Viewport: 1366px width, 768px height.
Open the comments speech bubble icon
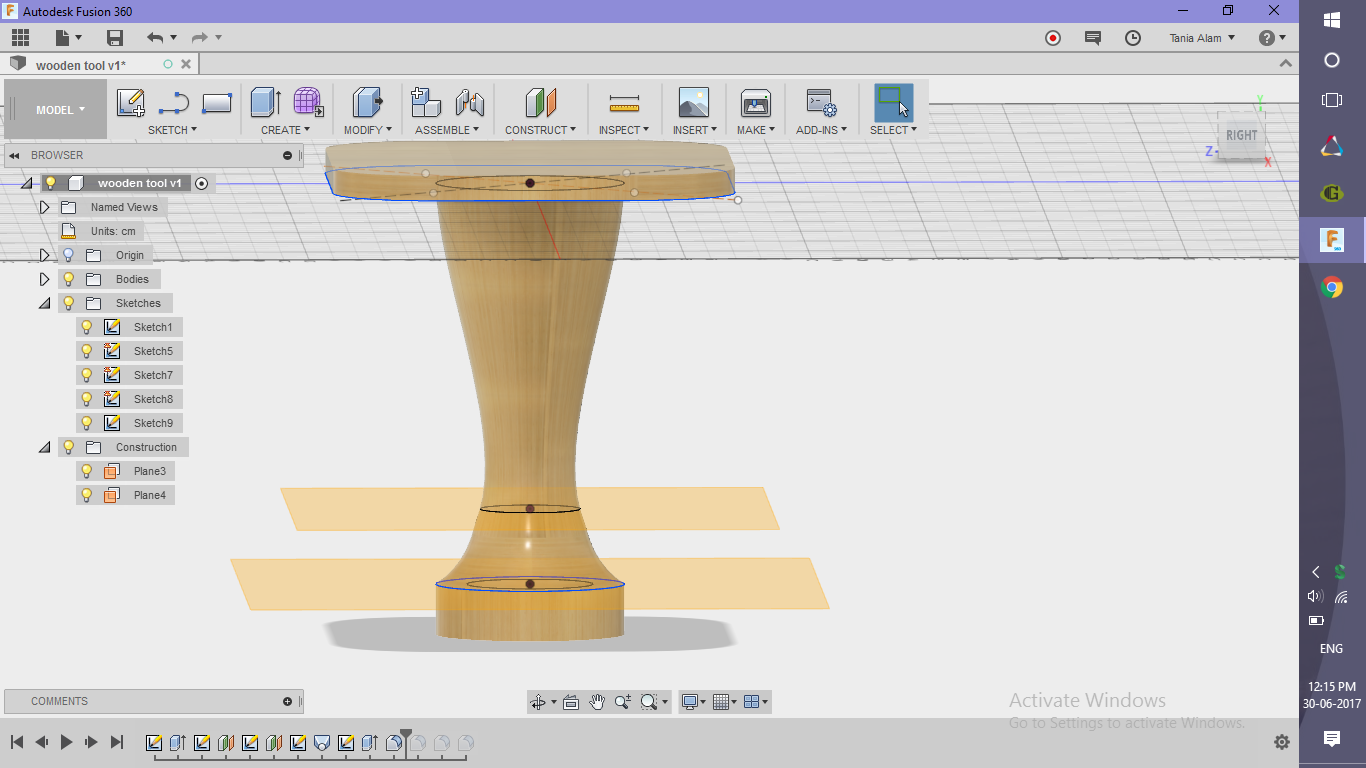(1093, 38)
